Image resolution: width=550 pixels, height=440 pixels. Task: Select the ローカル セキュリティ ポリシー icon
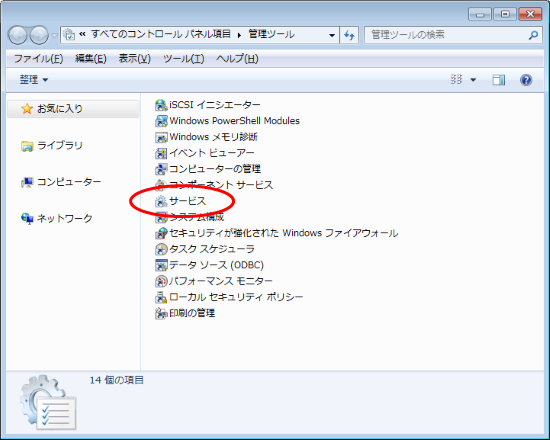(x=161, y=298)
